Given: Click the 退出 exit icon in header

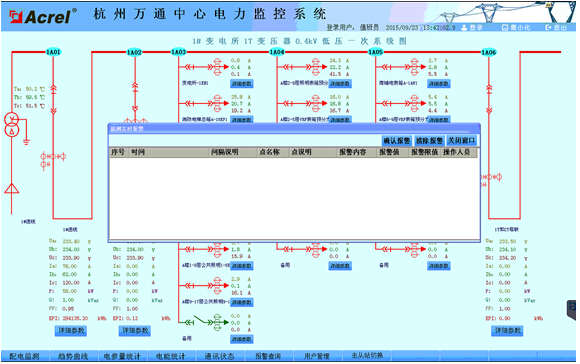Looking at the screenshot, I should (549, 27).
